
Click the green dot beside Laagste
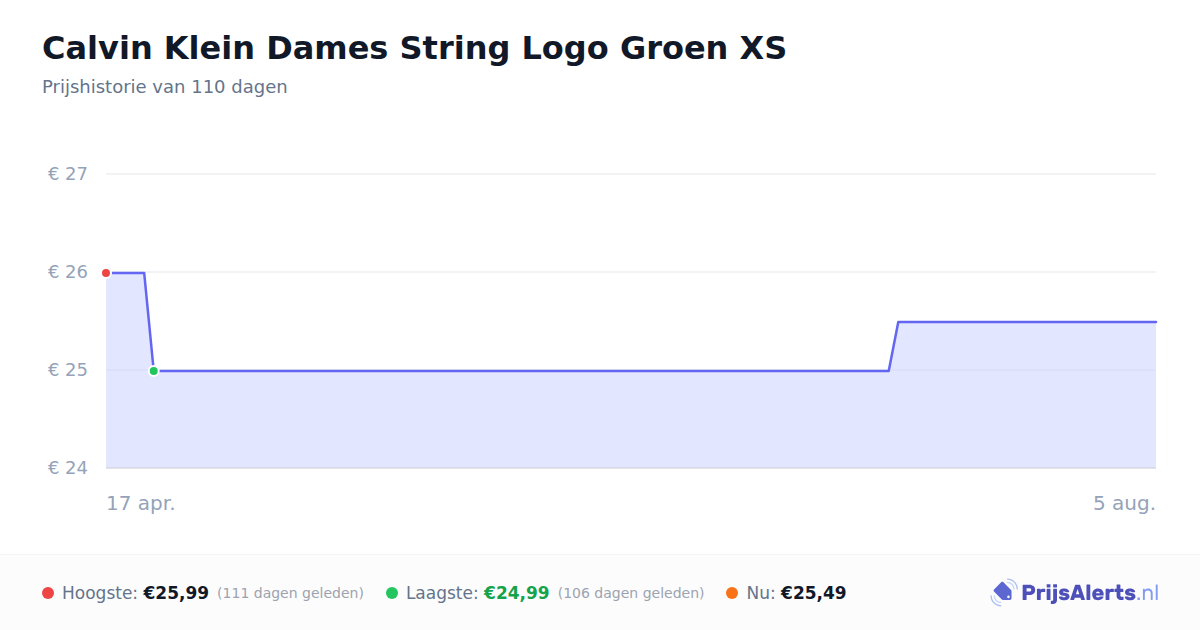392,593
